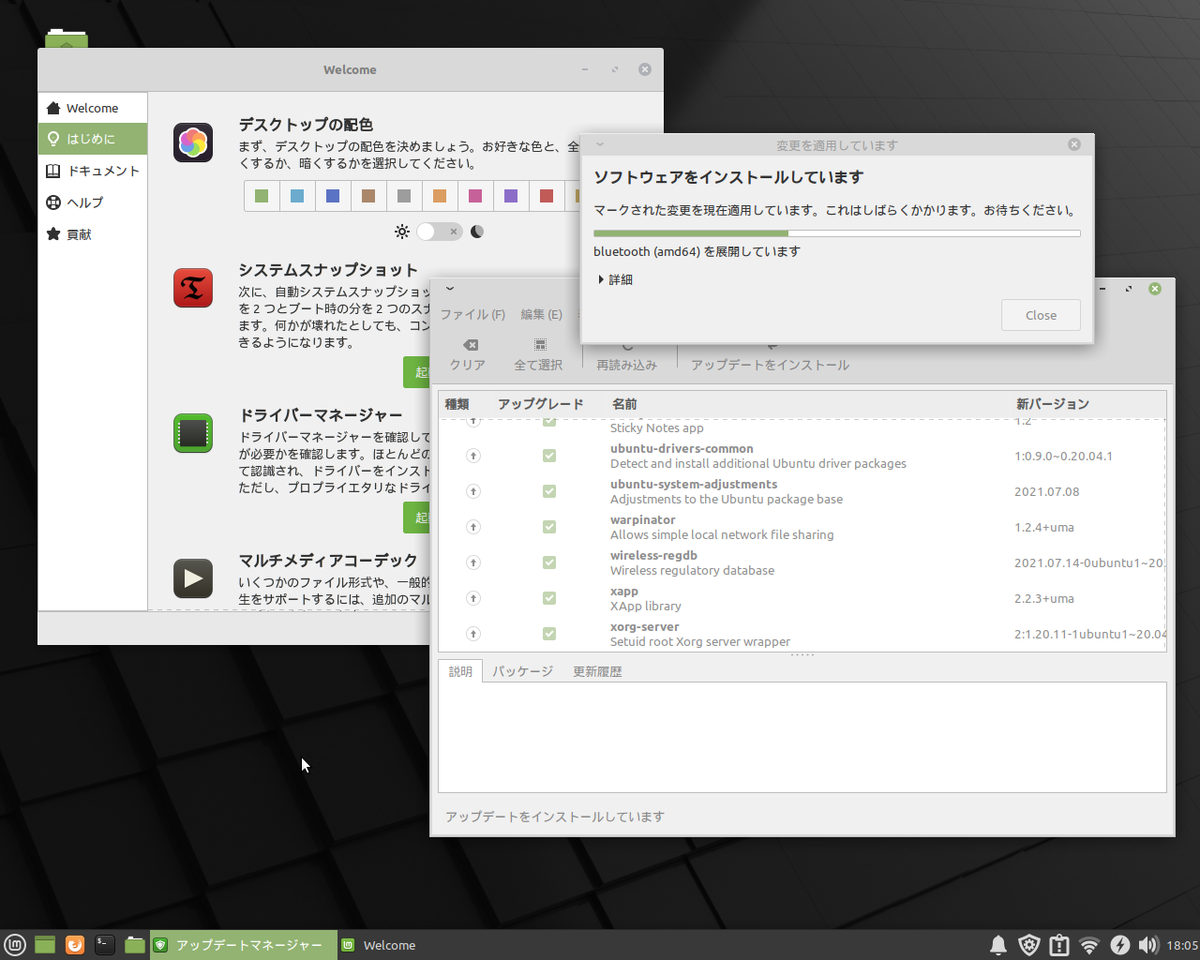
Task: Click the Close button on the install dialog
Action: coord(1040,314)
